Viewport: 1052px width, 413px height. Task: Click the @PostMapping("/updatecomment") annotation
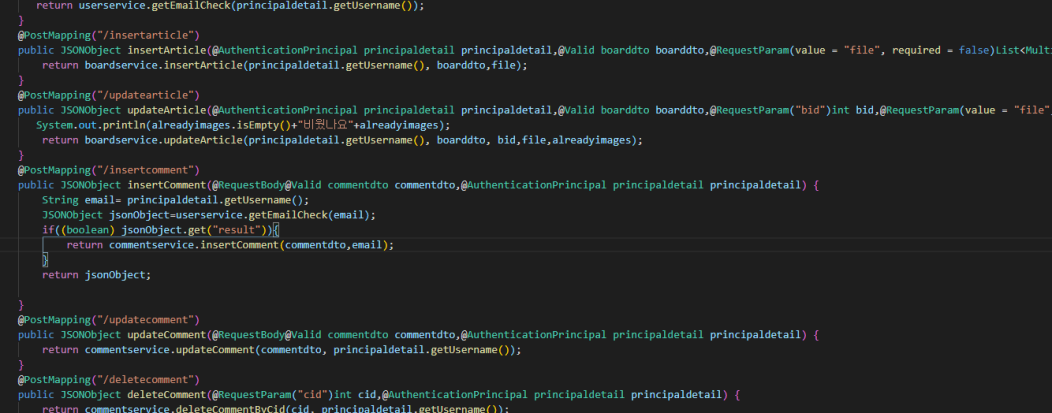point(109,320)
